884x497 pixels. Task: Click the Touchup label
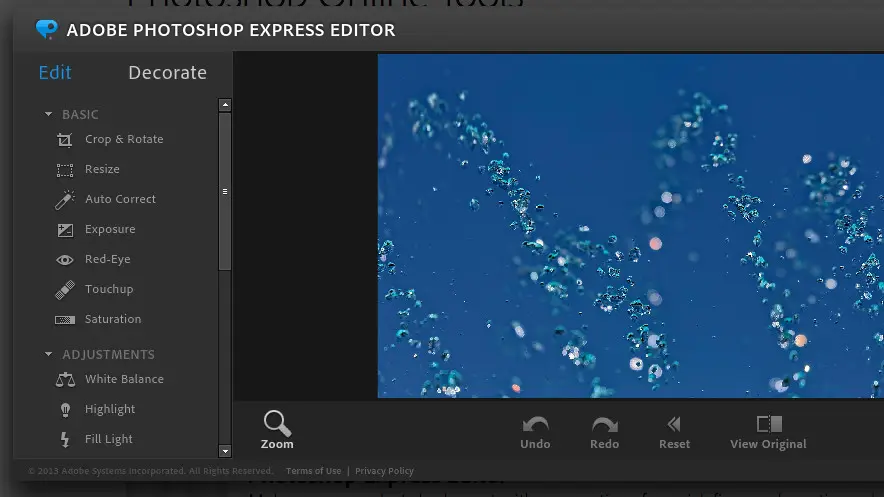109,289
